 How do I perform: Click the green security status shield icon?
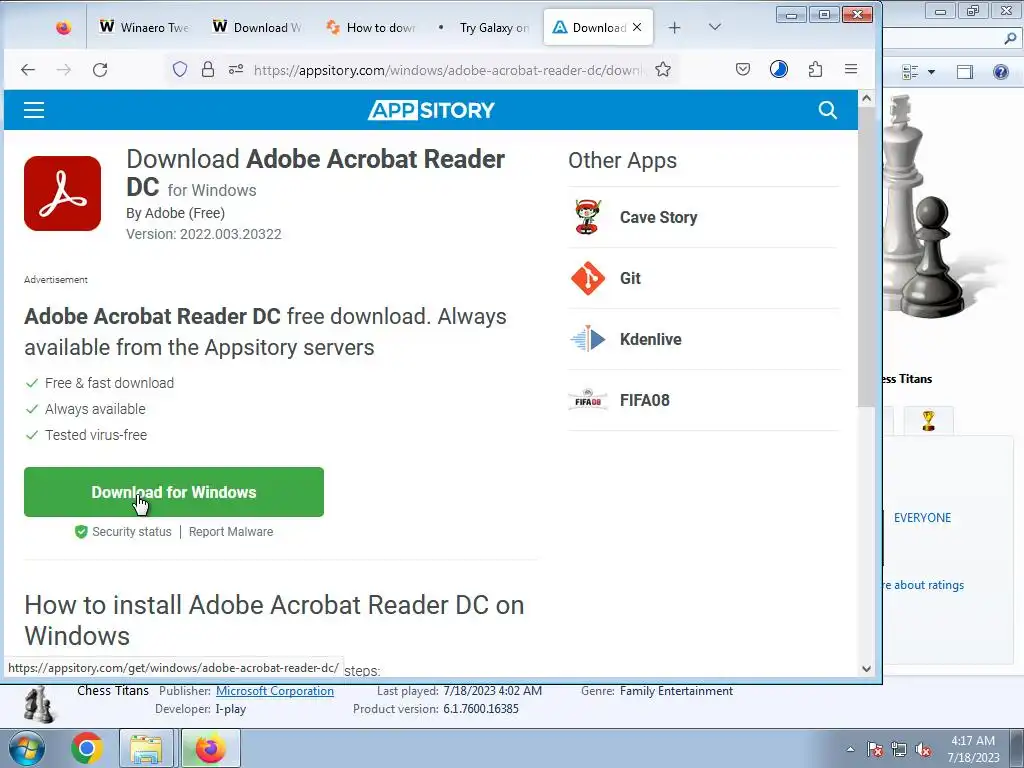coord(81,532)
